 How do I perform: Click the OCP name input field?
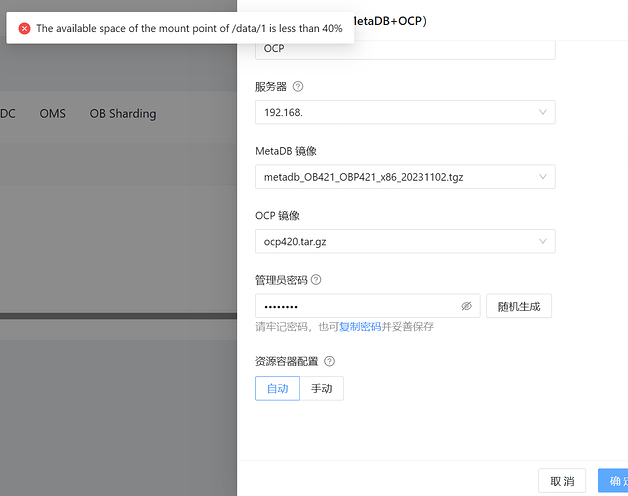tap(405, 50)
